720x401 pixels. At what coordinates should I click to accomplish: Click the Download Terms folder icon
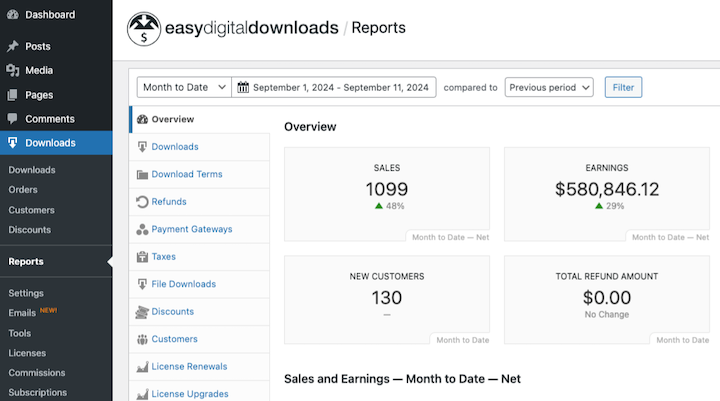pyautogui.click(x=142, y=175)
